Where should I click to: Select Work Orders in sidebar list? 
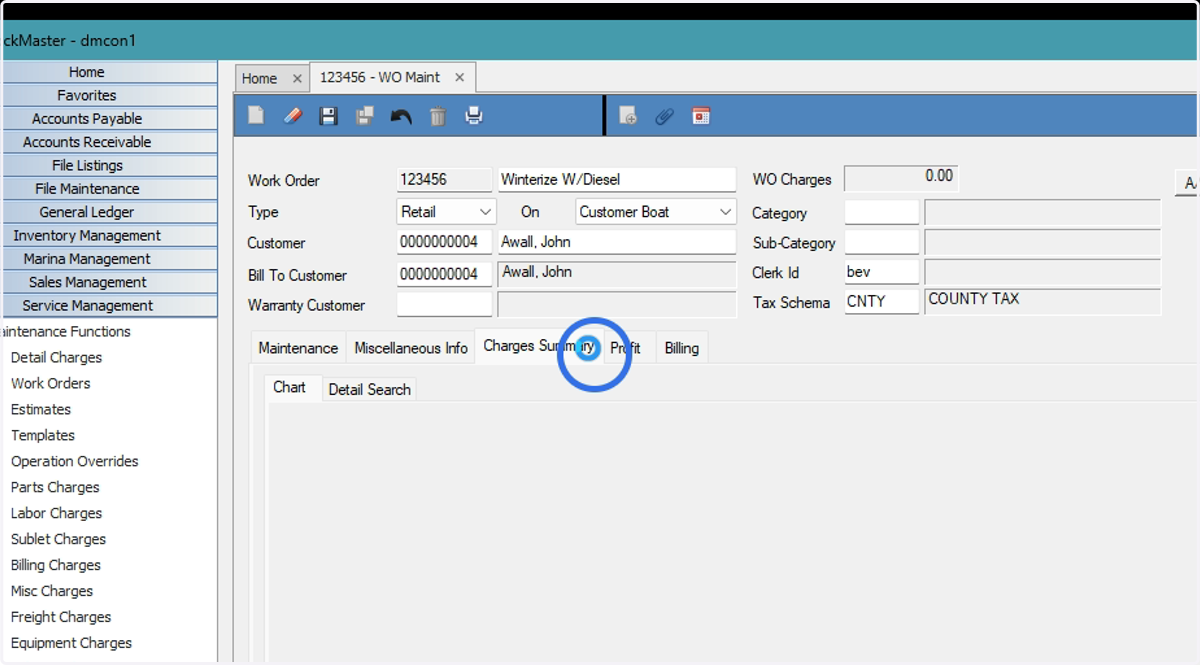50,383
